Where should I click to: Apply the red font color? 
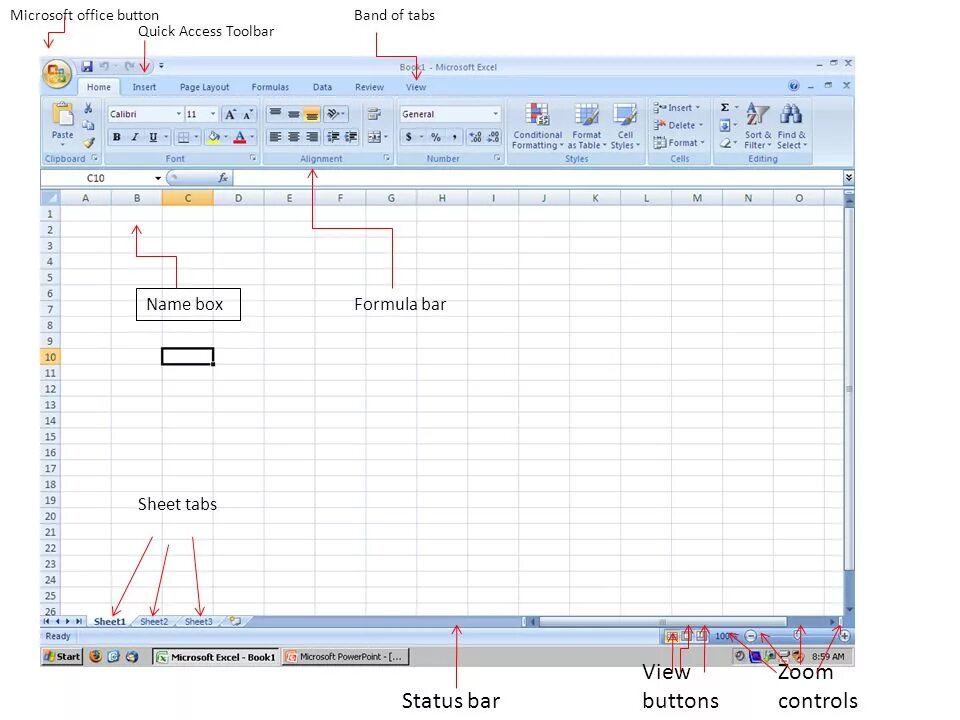[x=240, y=137]
